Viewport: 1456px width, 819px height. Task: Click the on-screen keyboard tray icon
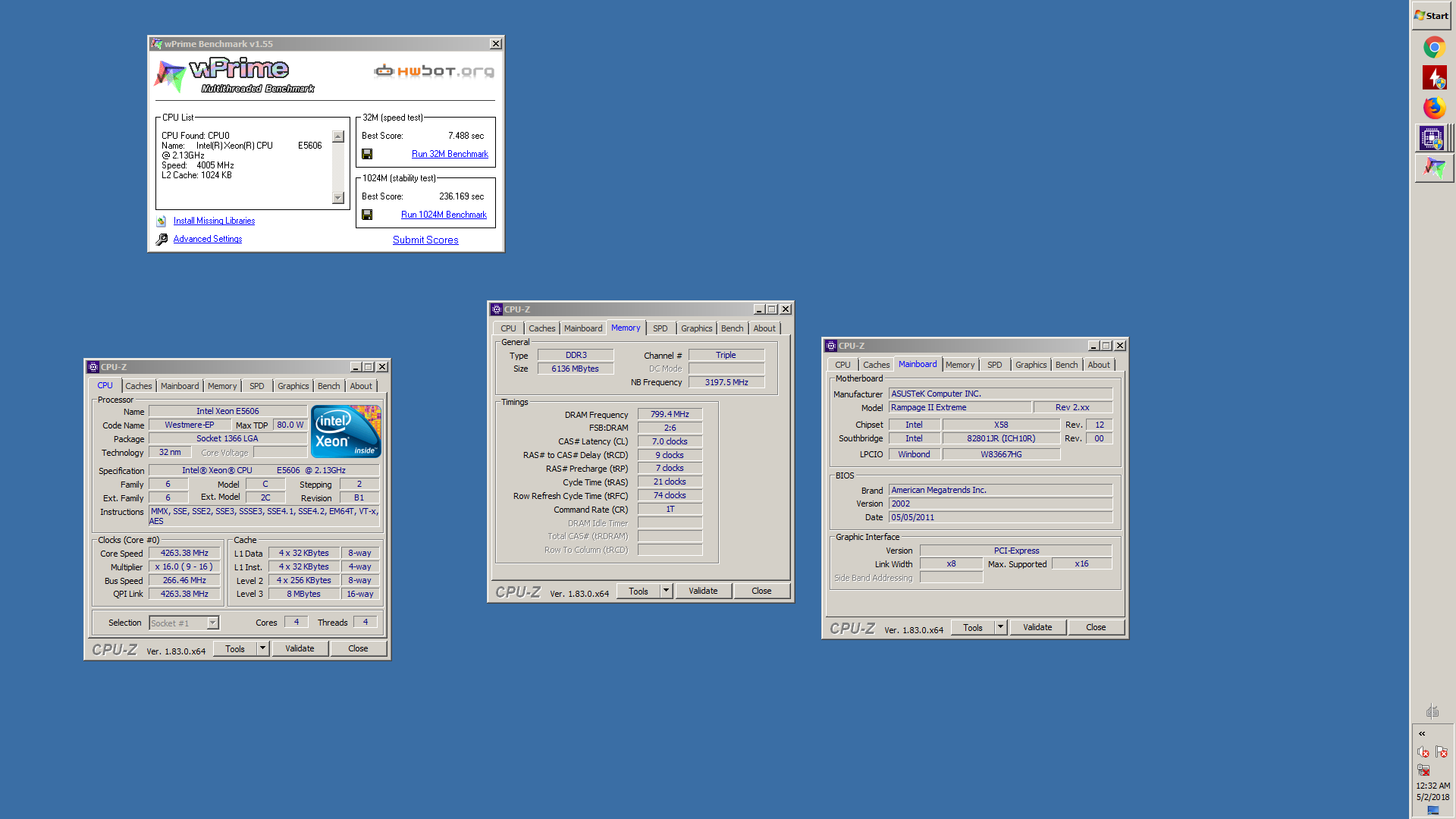coord(1432,711)
